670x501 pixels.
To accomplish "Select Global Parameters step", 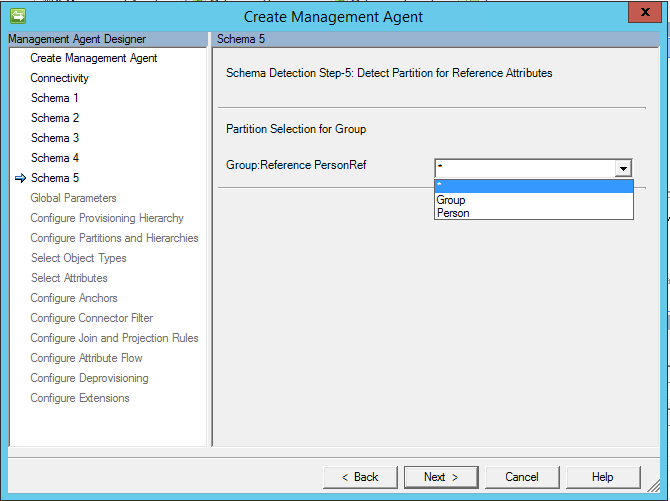I will 73,198.
